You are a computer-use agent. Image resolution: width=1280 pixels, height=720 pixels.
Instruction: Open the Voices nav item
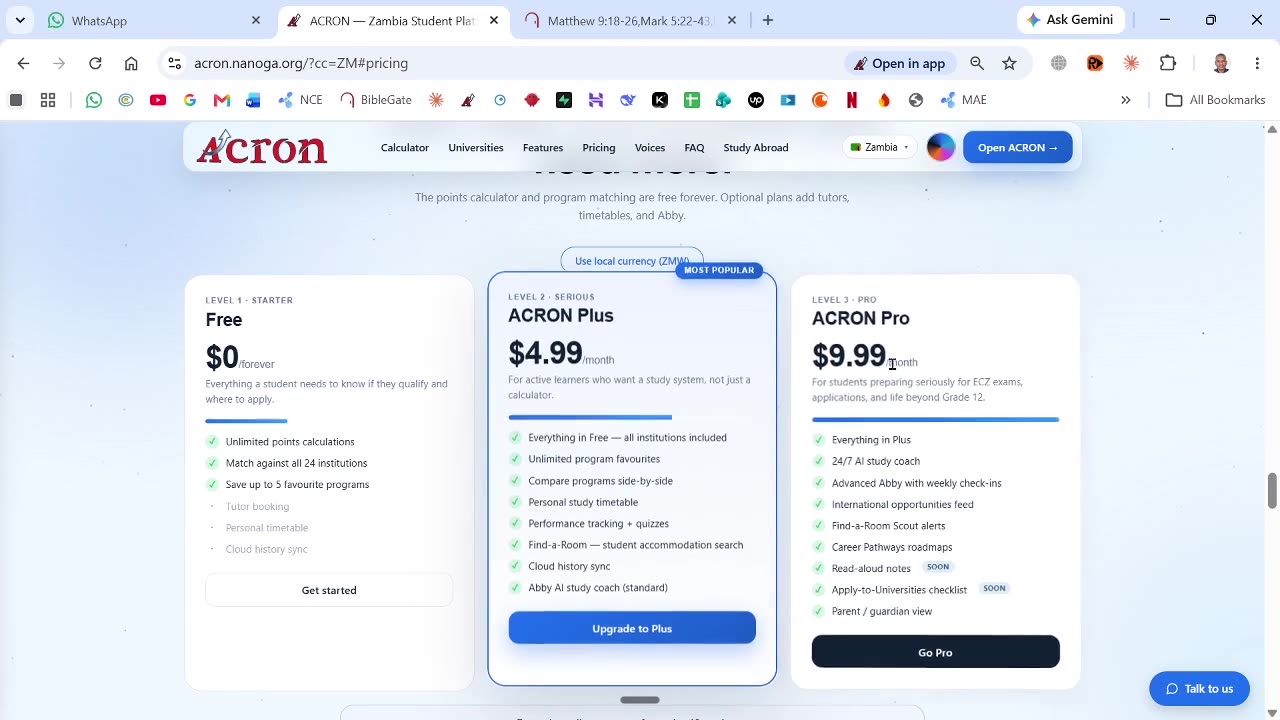pyautogui.click(x=650, y=148)
